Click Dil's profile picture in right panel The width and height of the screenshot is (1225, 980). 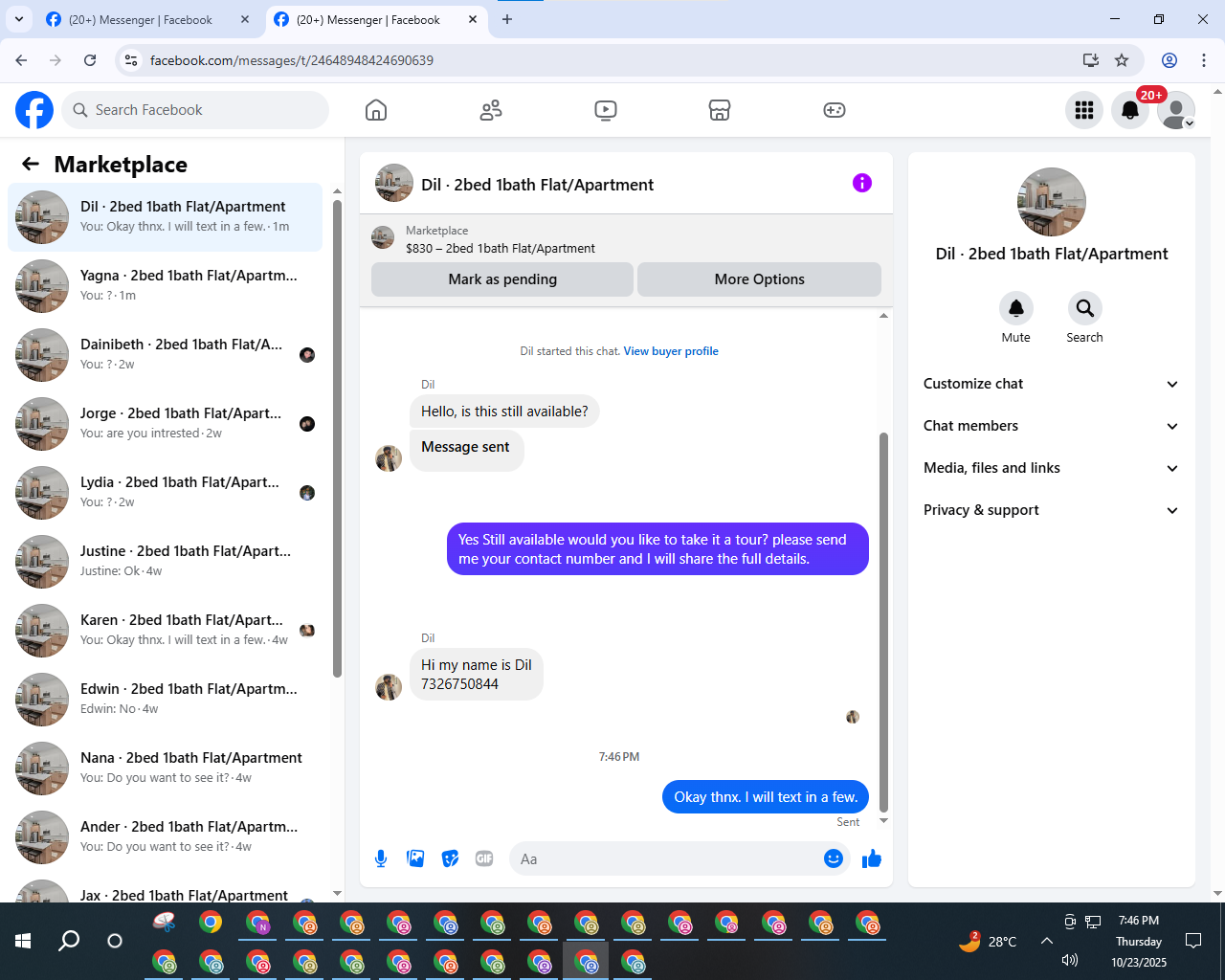pos(1052,202)
